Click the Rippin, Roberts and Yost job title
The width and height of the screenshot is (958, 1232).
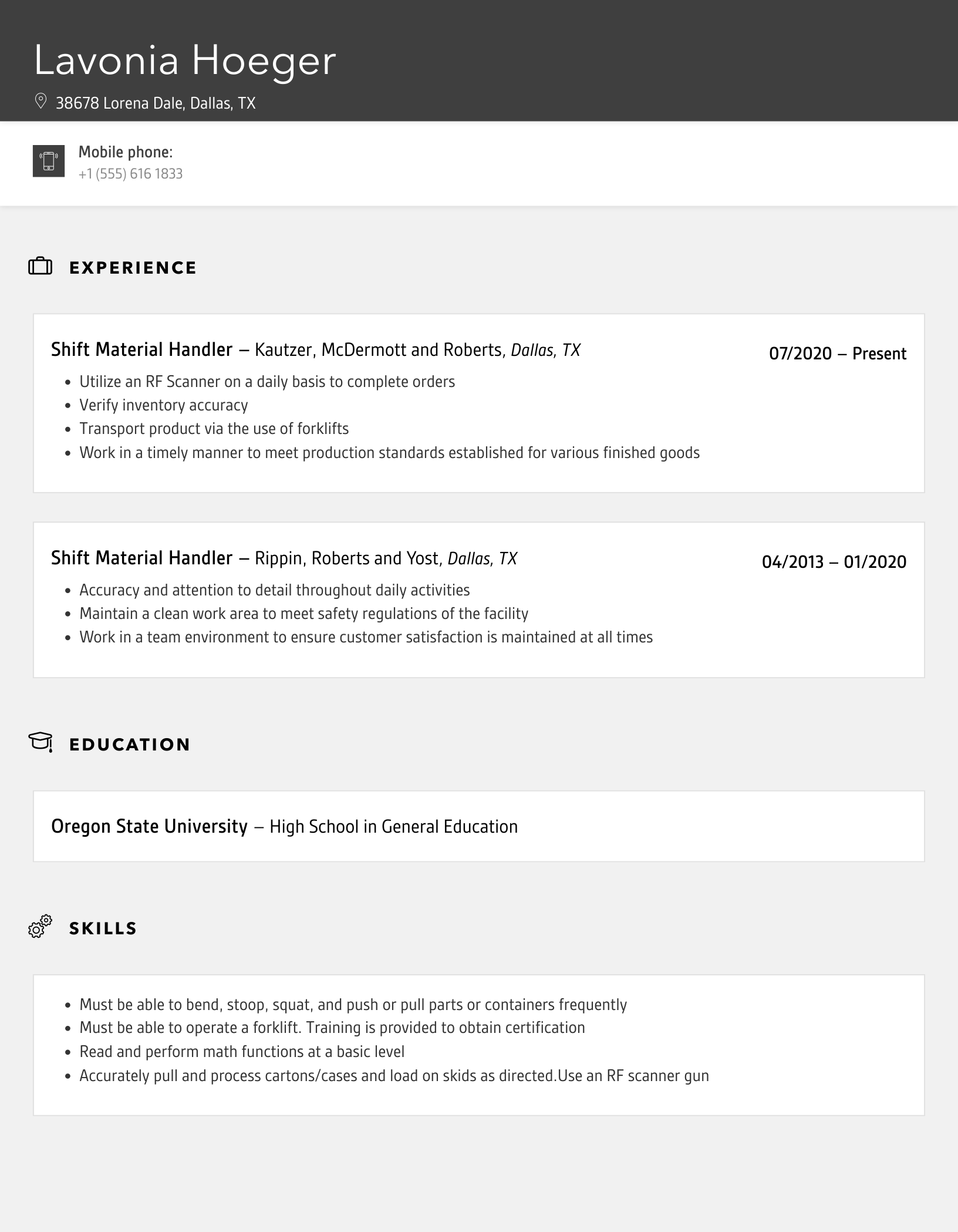284,558
